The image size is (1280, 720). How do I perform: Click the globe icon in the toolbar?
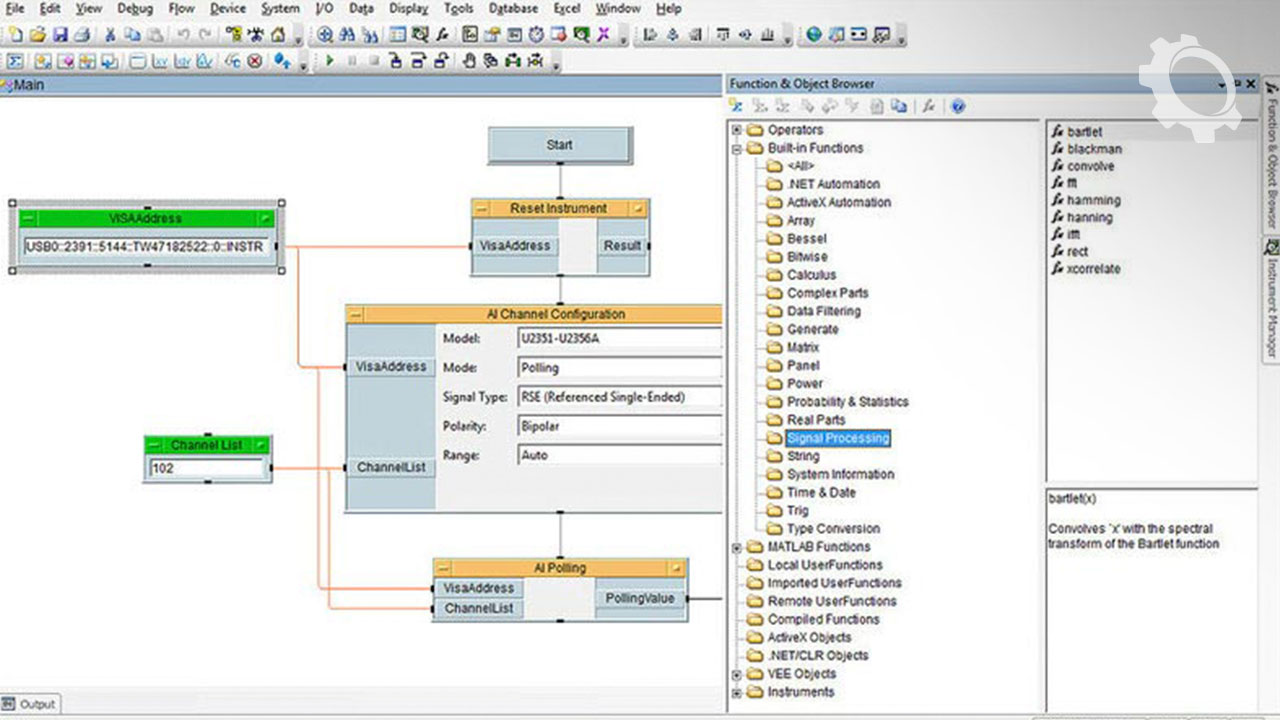click(813, 35)
